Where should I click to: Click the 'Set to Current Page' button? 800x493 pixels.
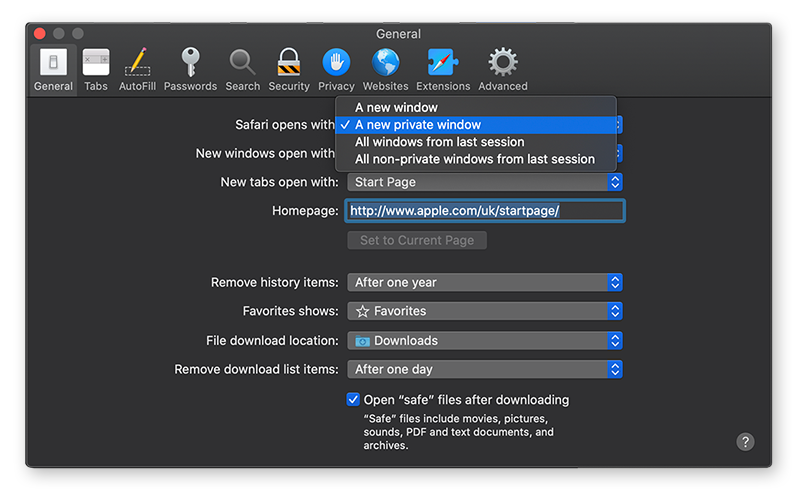coord(417,240)
